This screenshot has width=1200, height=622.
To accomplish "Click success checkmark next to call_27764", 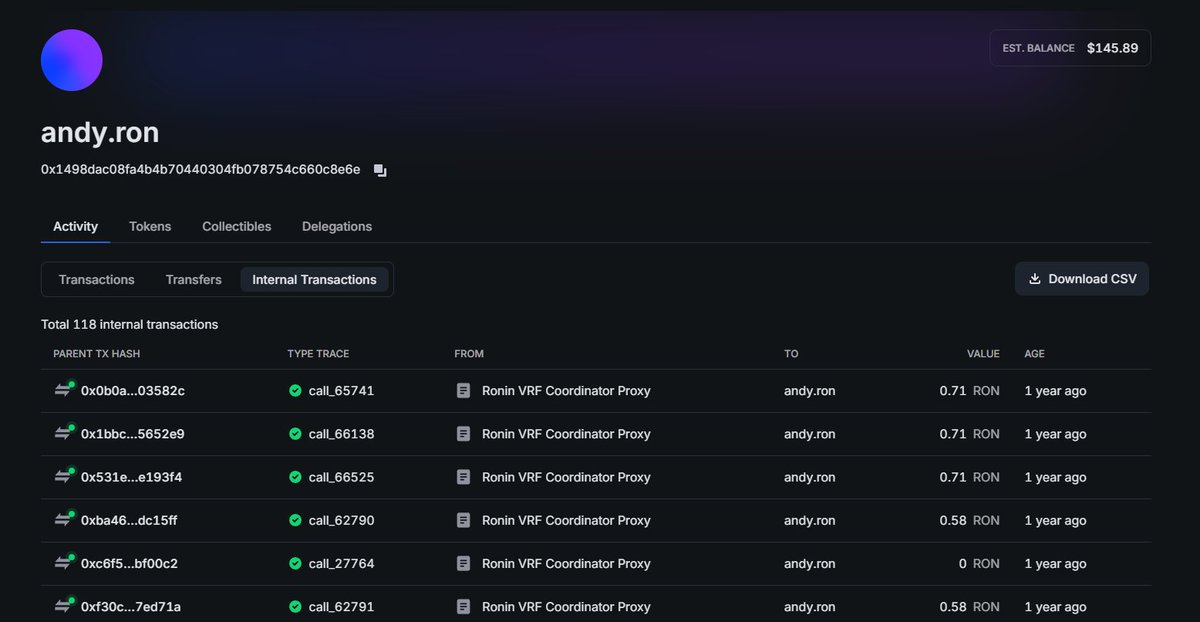I will 295,563.
